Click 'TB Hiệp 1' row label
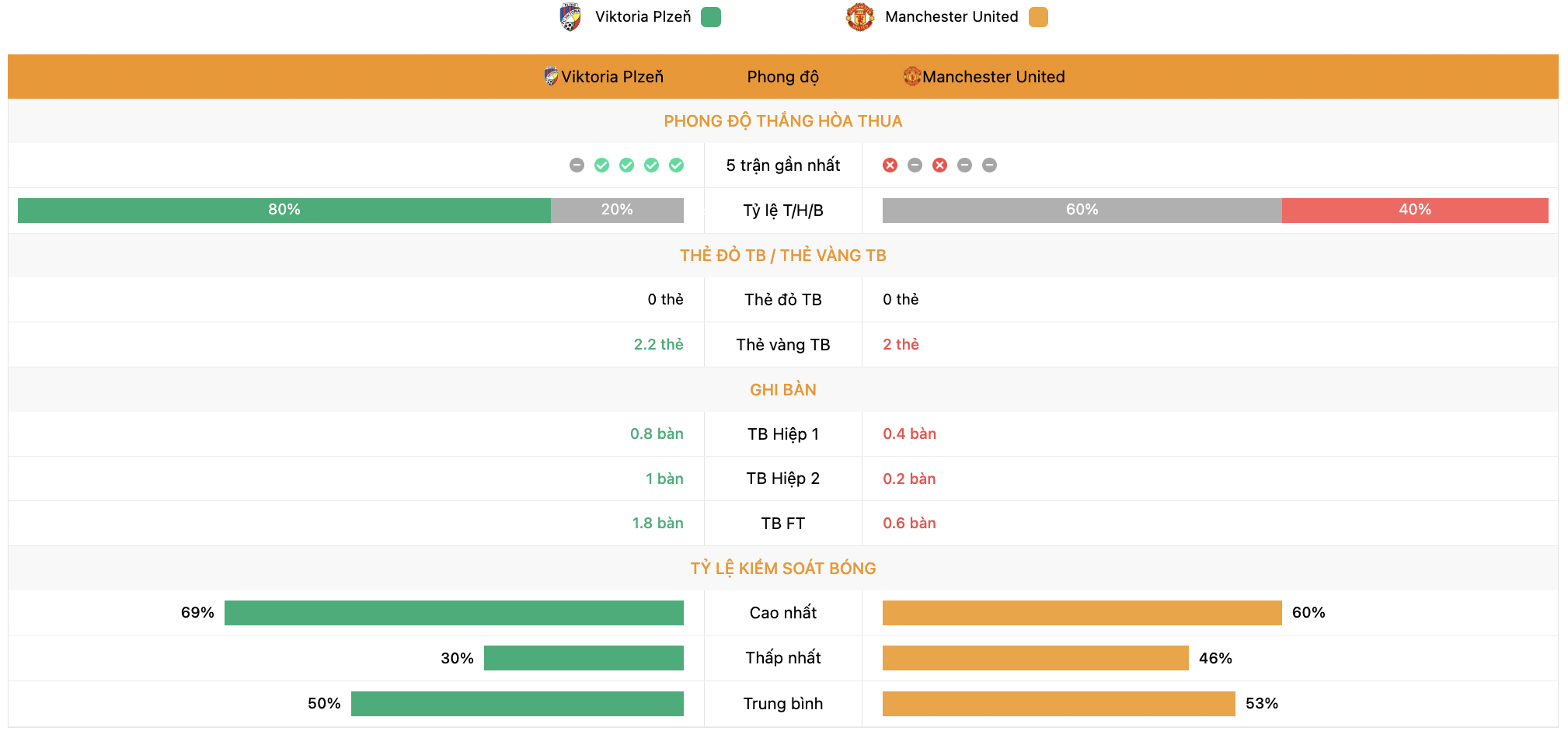Viewport: 1568px width, 738px height. [783, 434]
